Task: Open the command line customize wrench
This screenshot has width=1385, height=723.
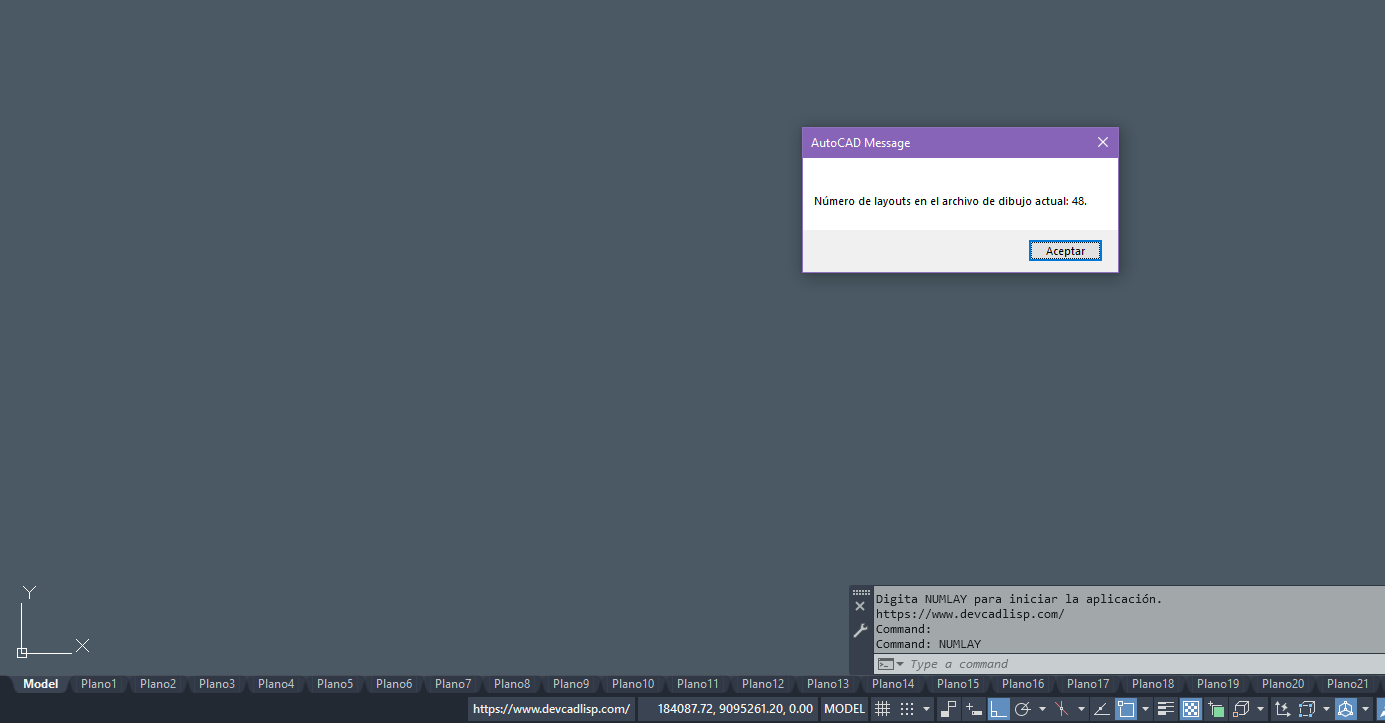Action: tap(860, 631)
